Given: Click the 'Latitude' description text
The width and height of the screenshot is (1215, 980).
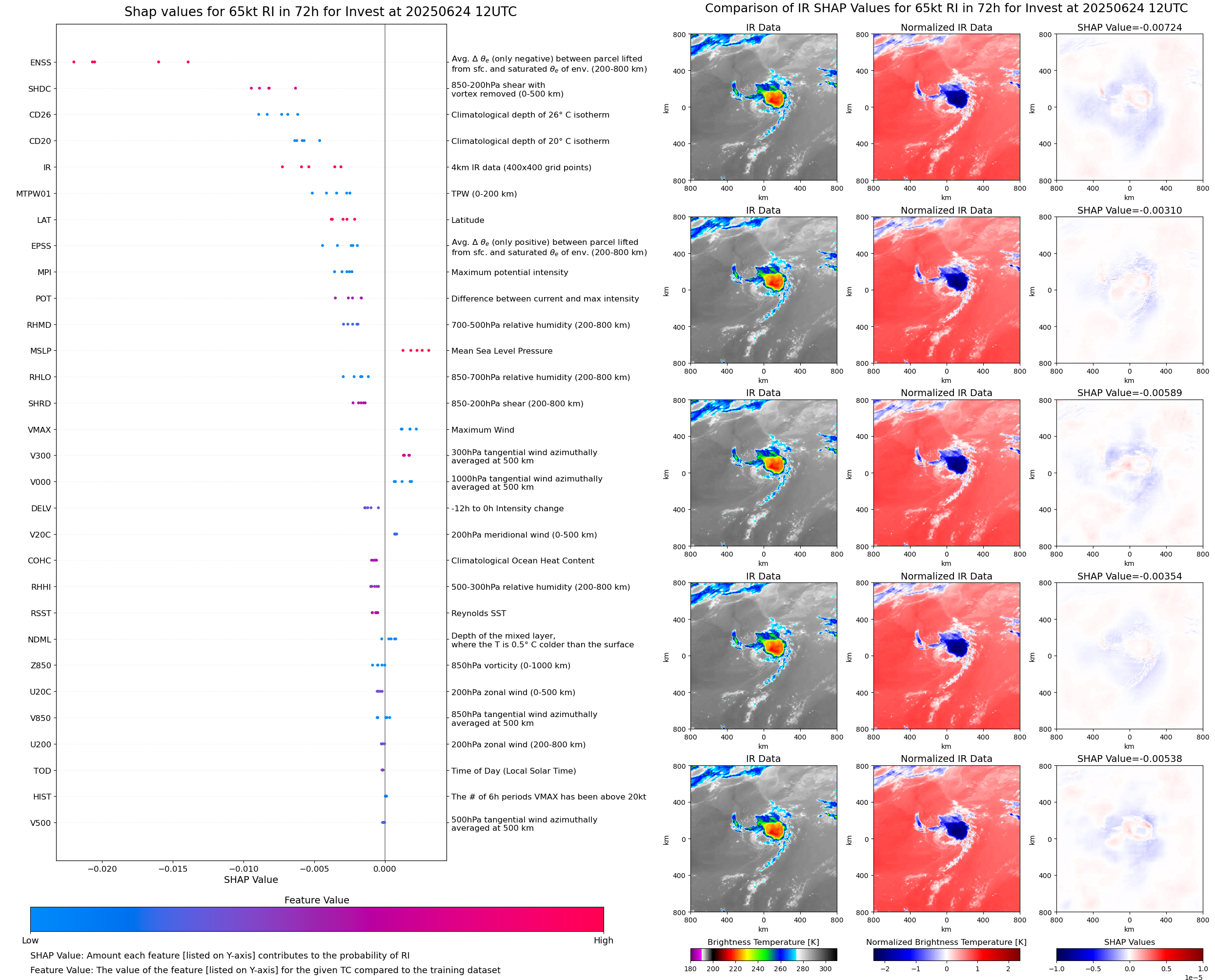Looking at the screenshot, I should 467,220.
